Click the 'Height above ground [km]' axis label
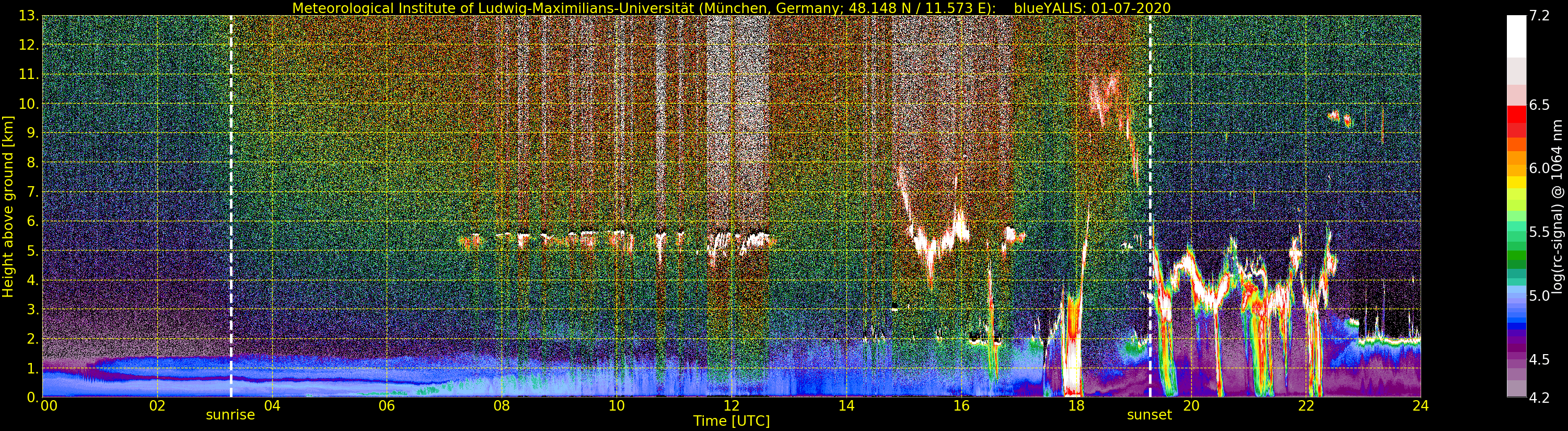Viewport: 1568px width, 431px height. [x=8, y=206]
